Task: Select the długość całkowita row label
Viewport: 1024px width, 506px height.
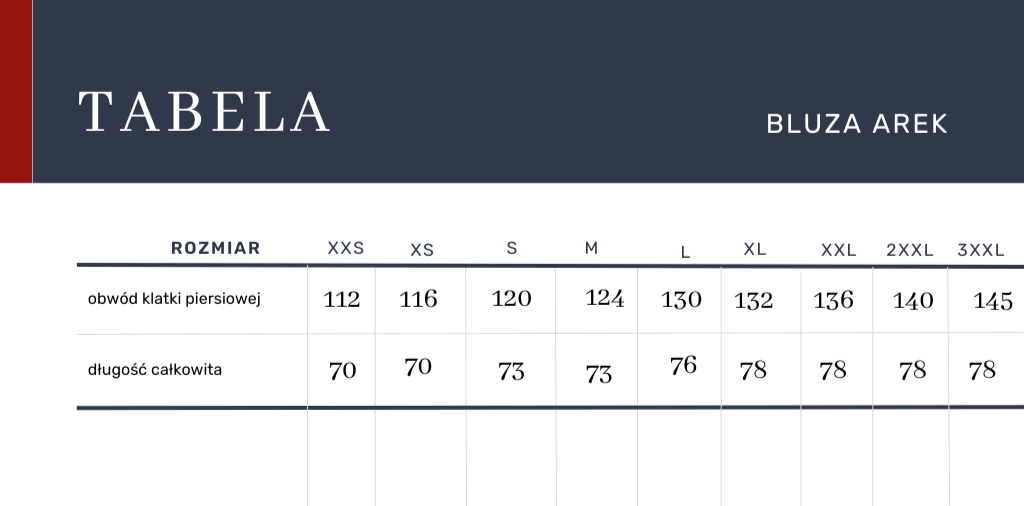Action: click(155, 370)
